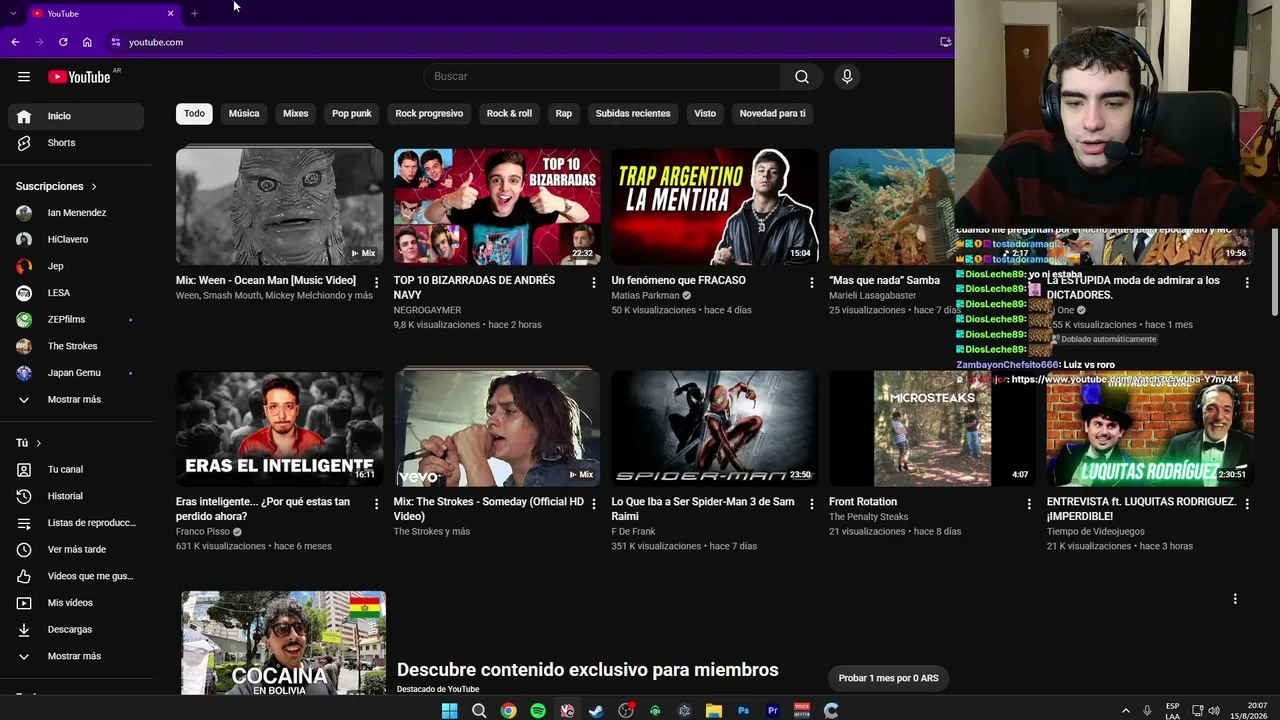Open Listas de reproducción

click(x=76, y=523)
